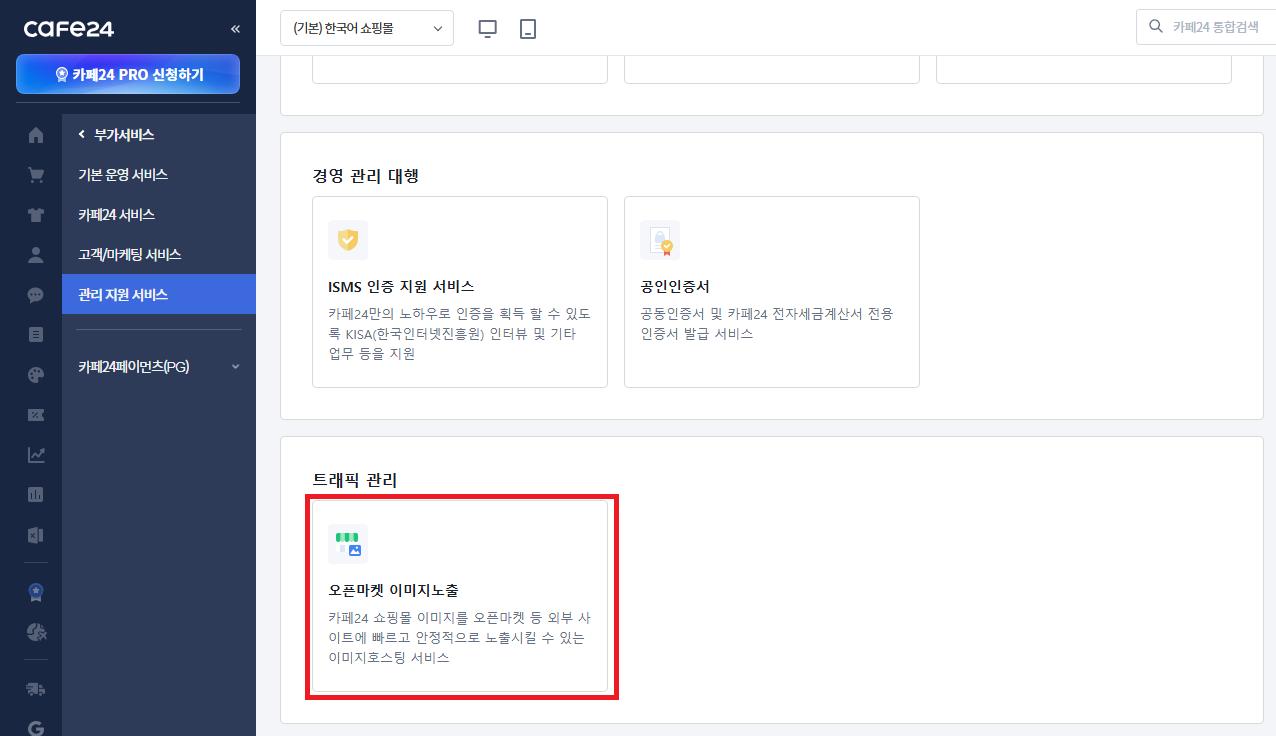This screenshot has height=736, width=1276.
Task: Open the line graph analytics icon
Action: pyautogui.click(x=36, y=455)
